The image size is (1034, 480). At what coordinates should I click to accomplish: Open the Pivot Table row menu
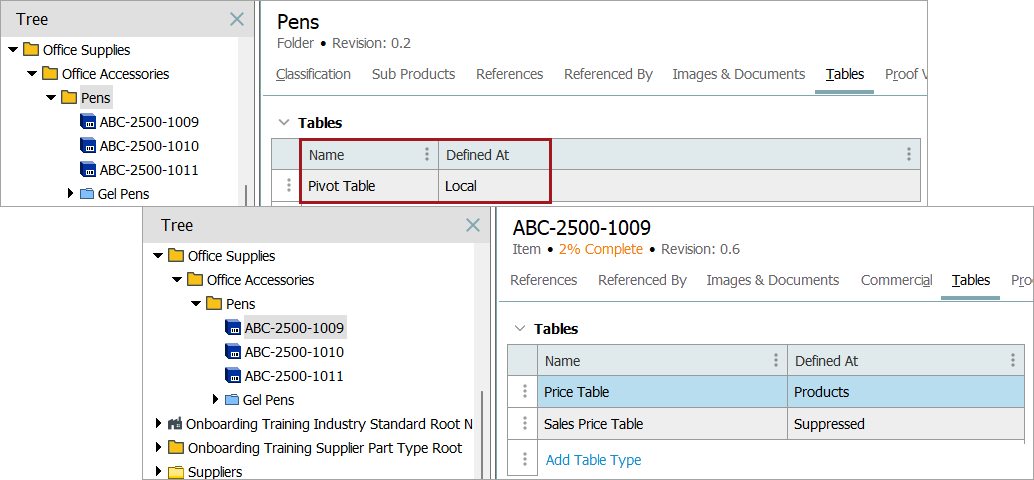(x=288, y=186)
